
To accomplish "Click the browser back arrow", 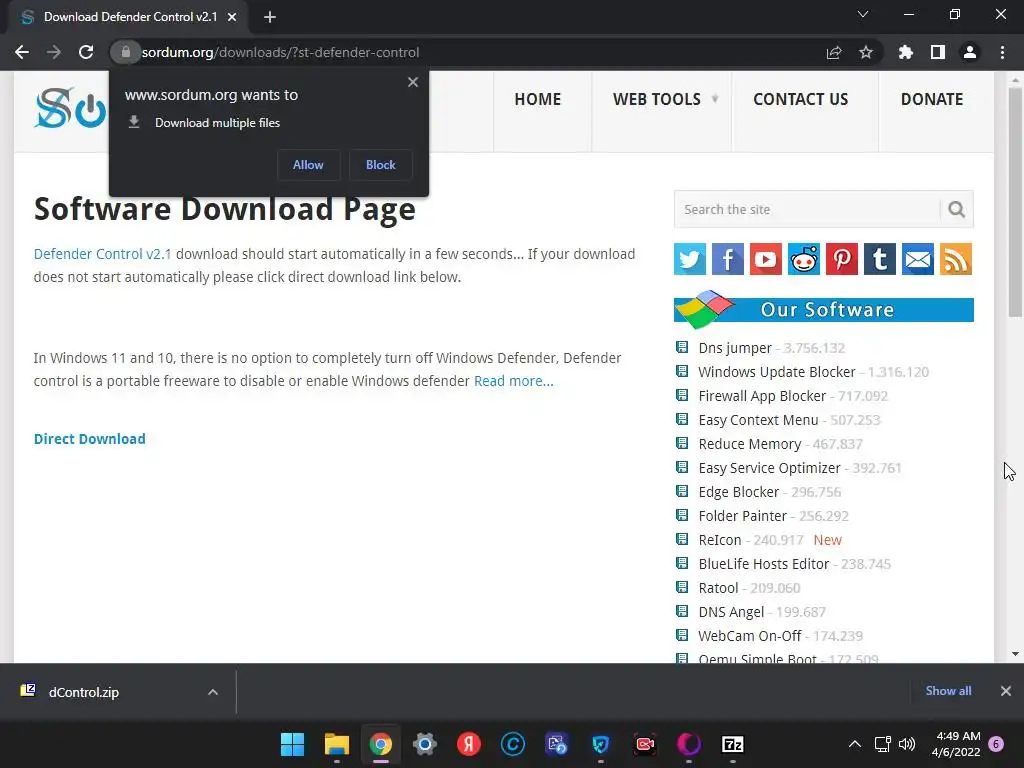I will pos(22,52).
